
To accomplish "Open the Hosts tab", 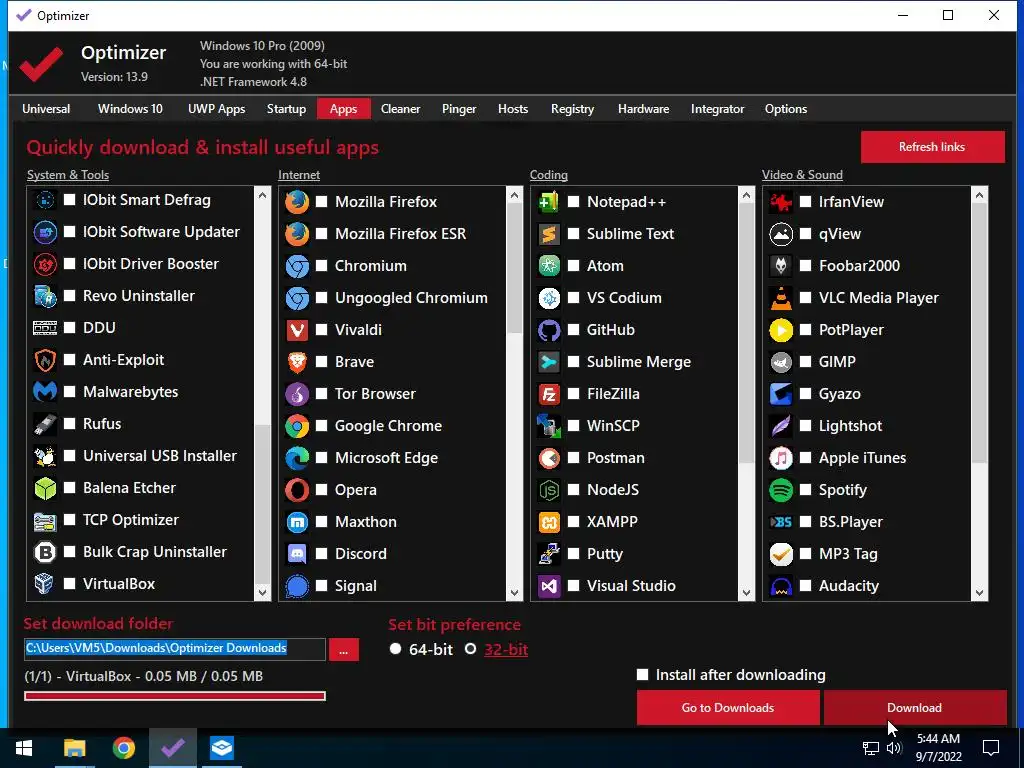I will tap(513, 109).
